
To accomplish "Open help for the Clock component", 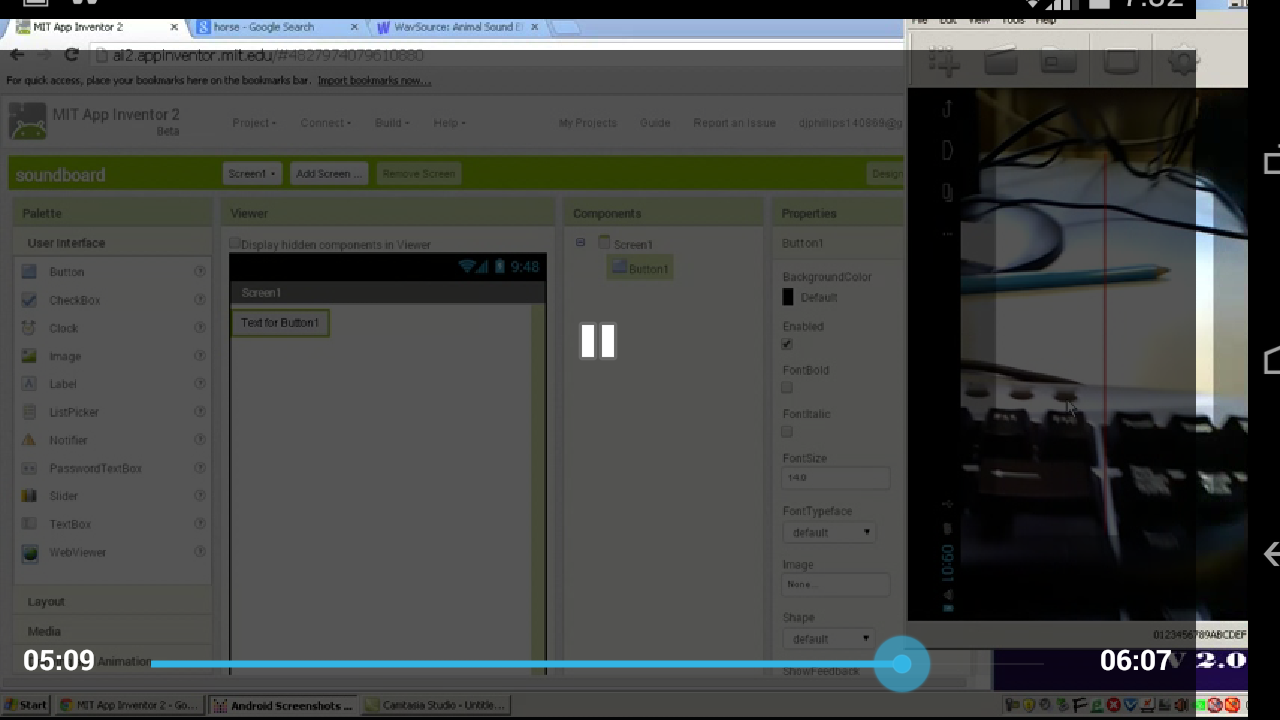I will [200, 328].
